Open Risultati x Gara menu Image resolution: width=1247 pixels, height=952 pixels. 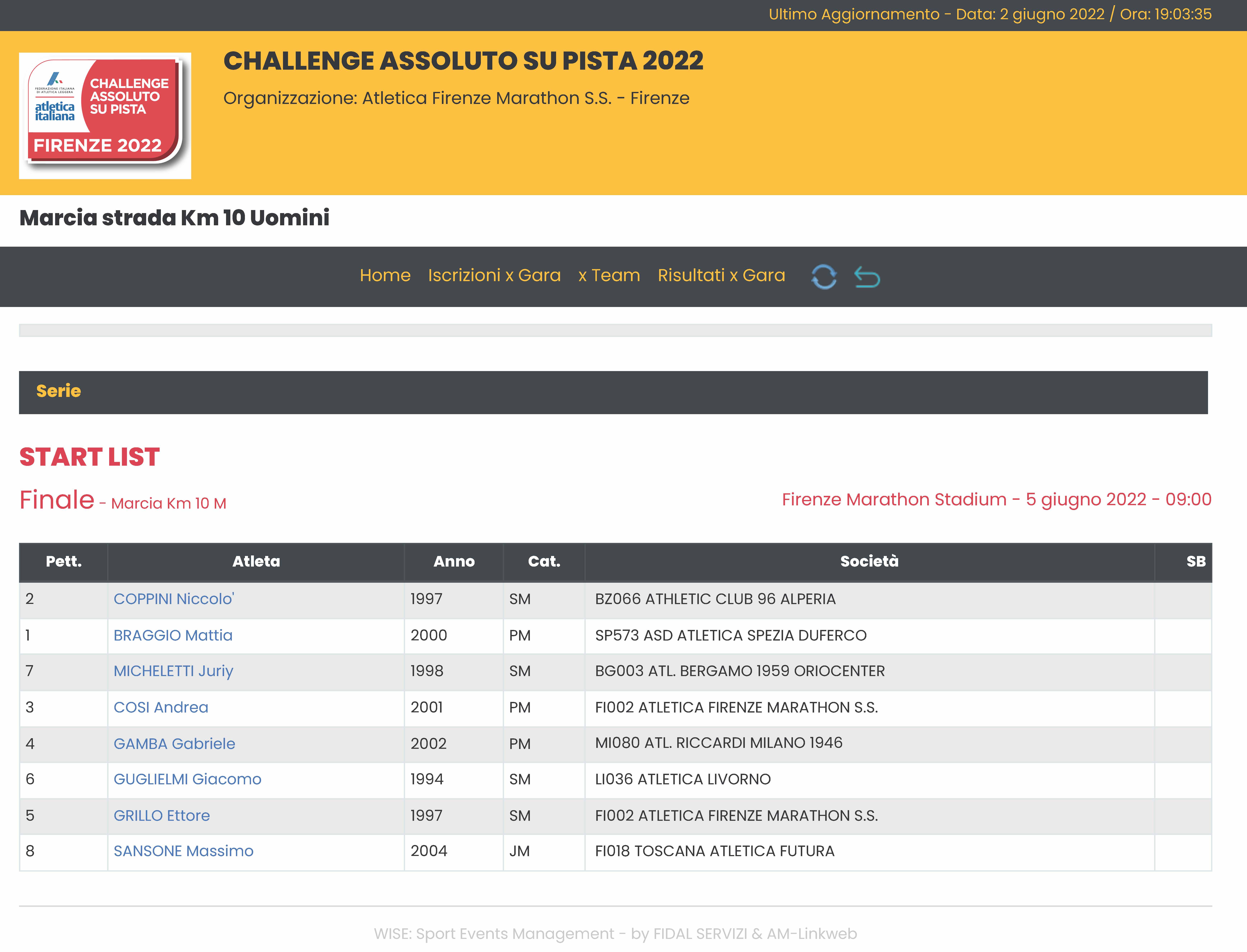pos(722,275)
